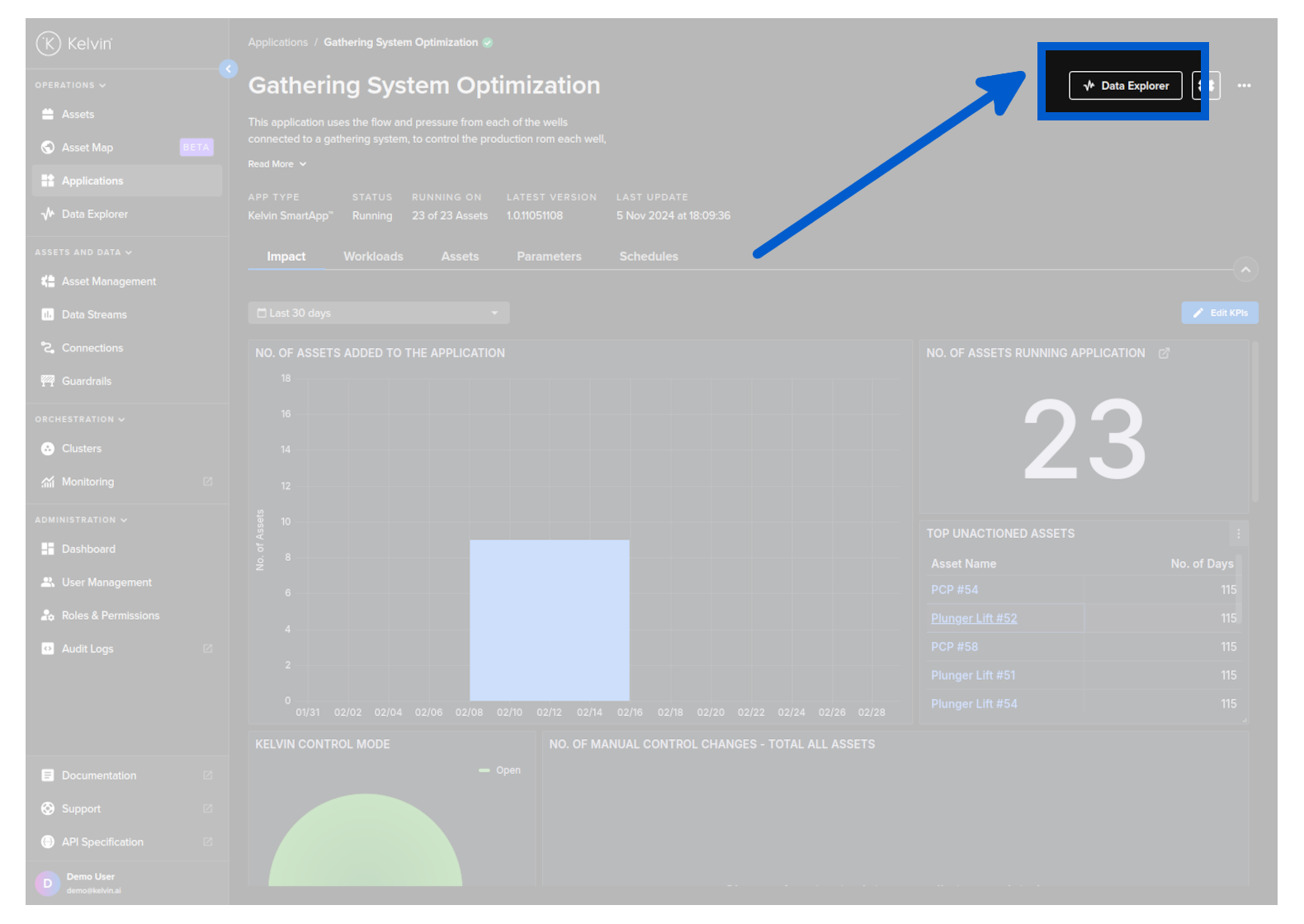This screenshot has width=1304, height=924.
Task: Click the Roles & Permissions icon
Action: pyautogui.click(x=48, y=615)
